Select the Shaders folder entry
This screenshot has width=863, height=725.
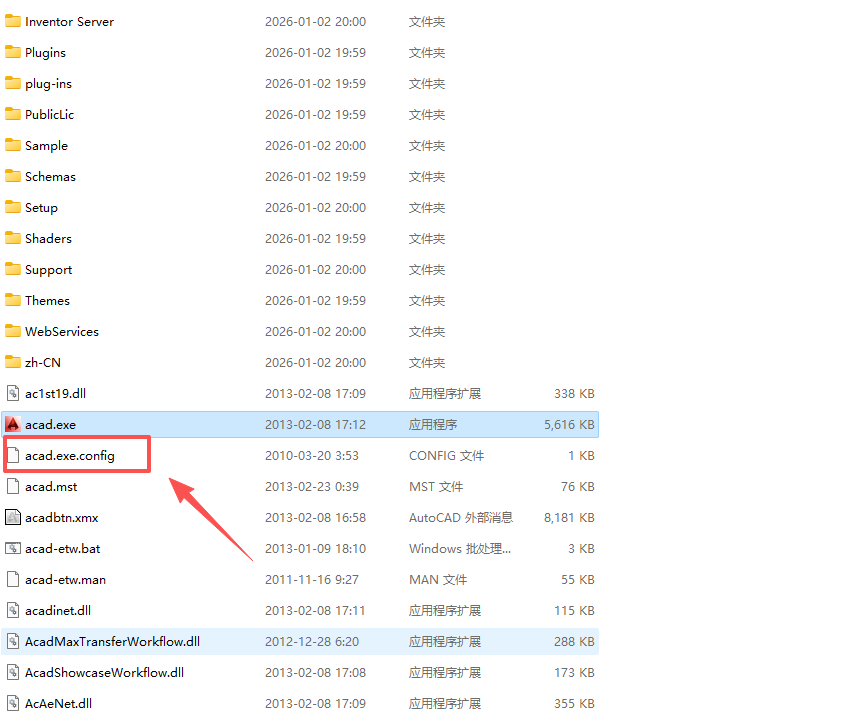click(48, 238)
